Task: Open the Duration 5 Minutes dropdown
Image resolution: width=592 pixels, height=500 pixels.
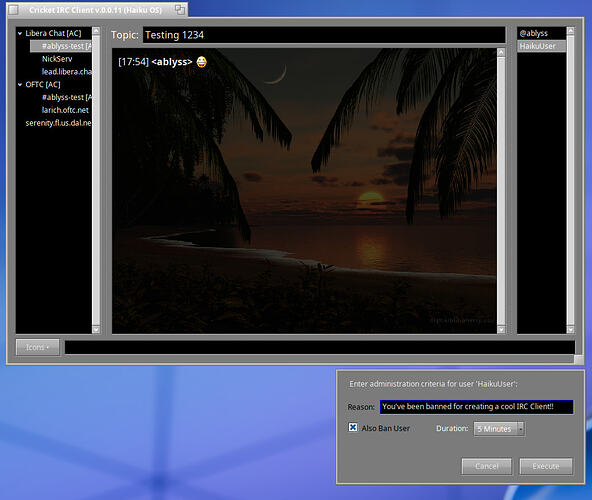Action: (499, 429)
